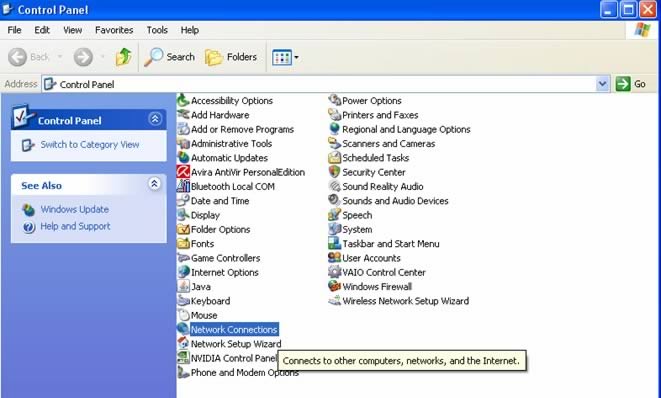The image size is (661, 398).
Task: Open Administrative Tools icon
Action: [x=183, y=143]
